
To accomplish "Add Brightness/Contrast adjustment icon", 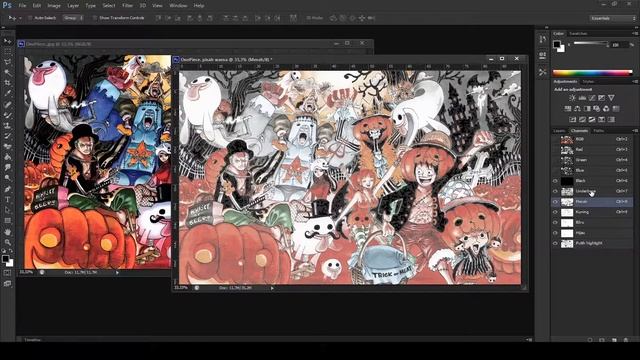I will point(572,98).
